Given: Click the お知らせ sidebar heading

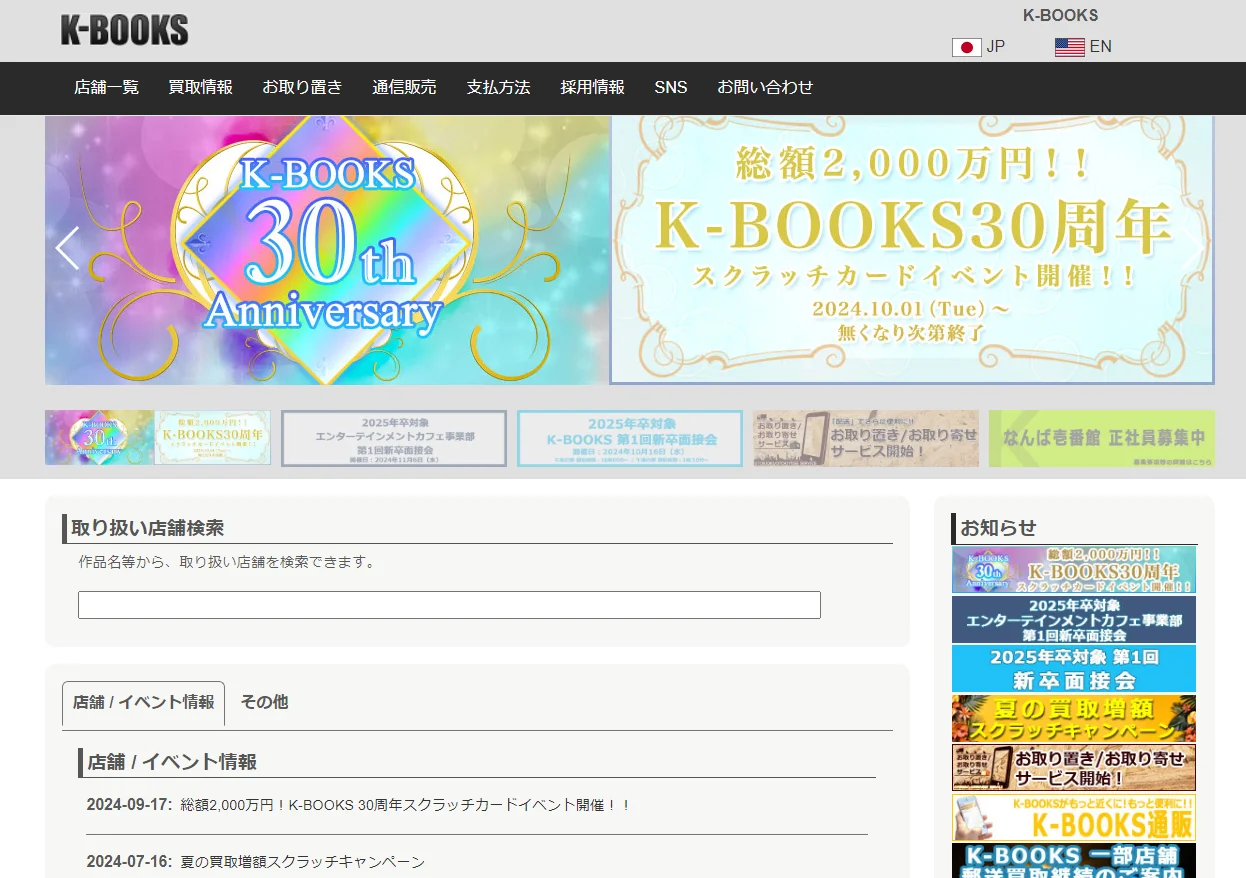Looking at the screenshot, I should point(999,527).
